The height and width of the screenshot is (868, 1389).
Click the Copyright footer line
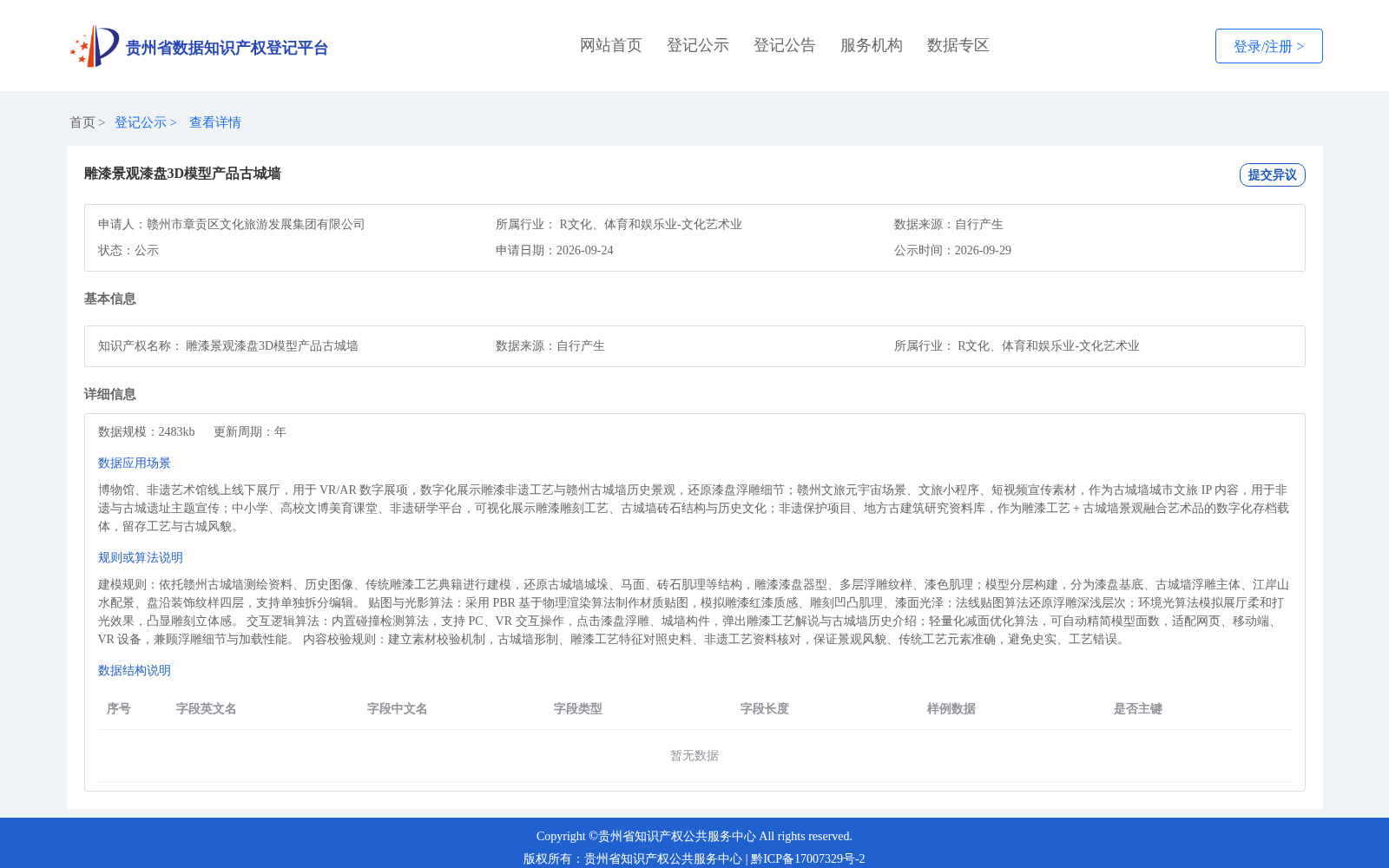(694, 837)
